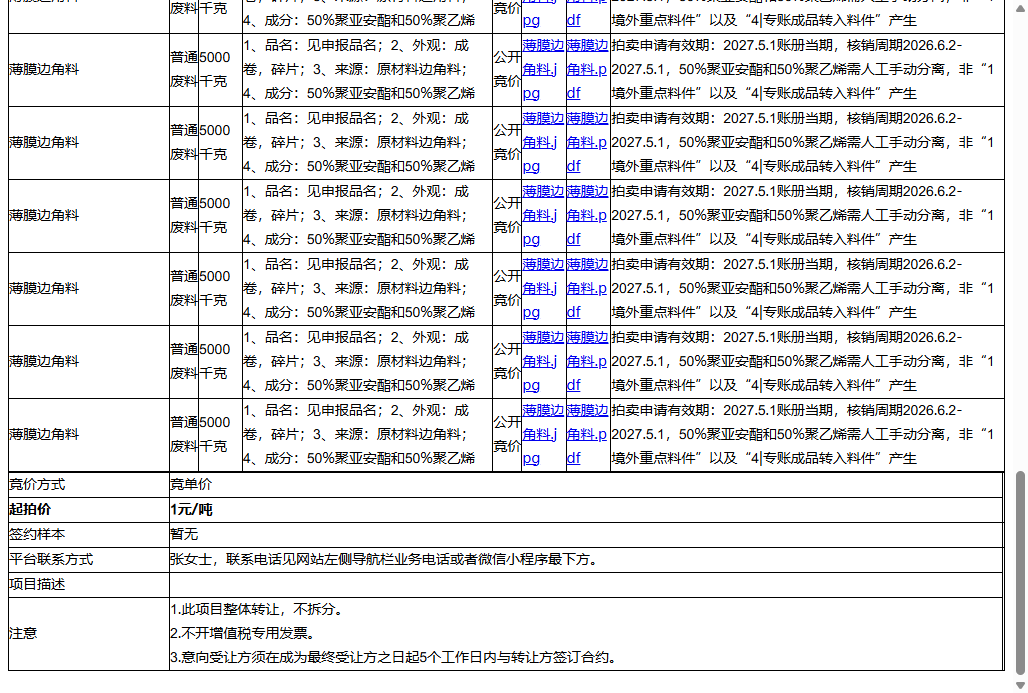Click note 1.此项目整体转让，不拆分

pyautogui.click(x=257, y=609)
